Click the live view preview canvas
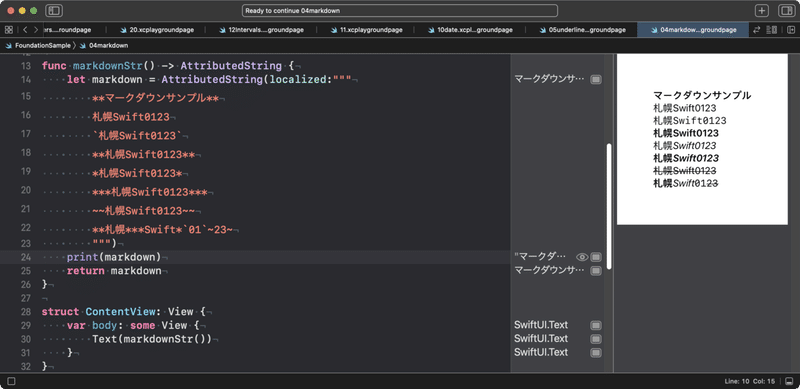800x389 pixels. [x=702, y=139]
